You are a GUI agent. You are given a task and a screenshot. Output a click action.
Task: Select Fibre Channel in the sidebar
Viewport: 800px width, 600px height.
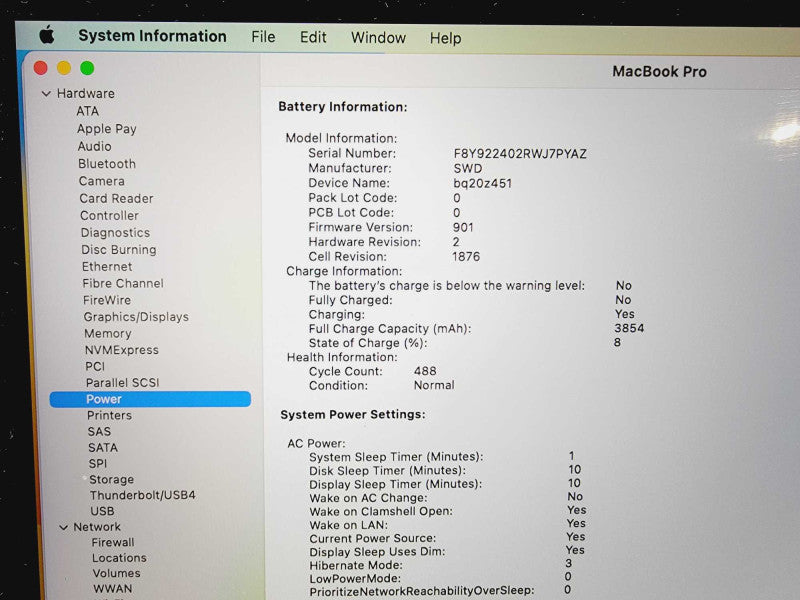[123, 283]
